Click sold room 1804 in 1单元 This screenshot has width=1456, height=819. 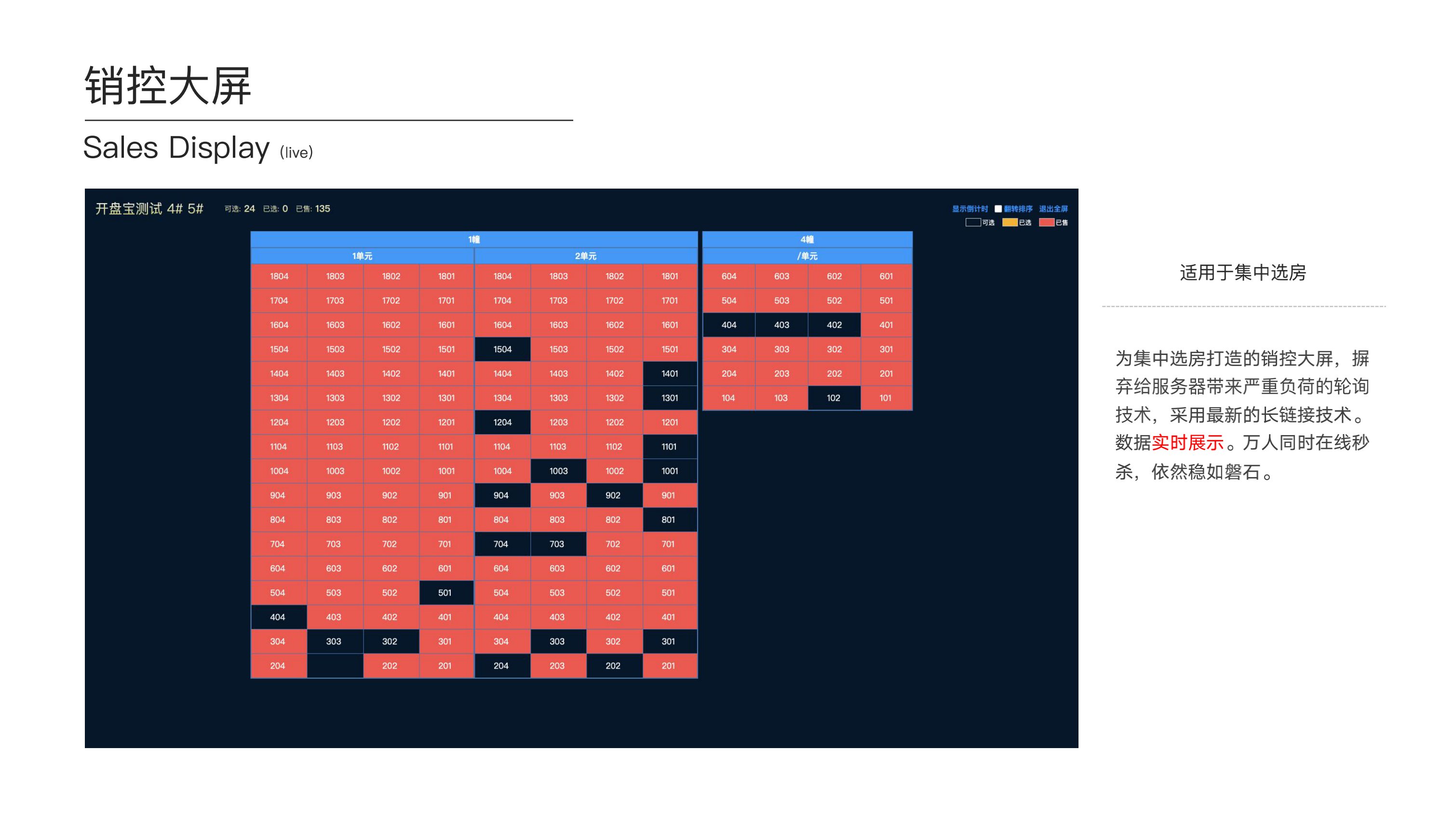[279, 276]
